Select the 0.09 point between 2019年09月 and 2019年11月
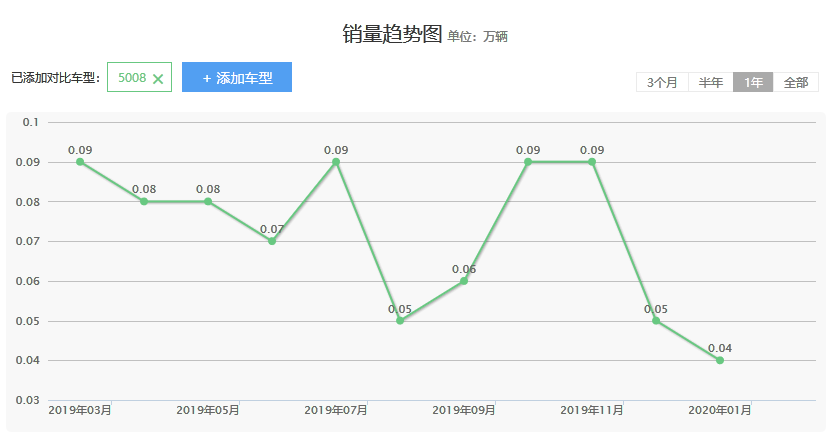This screenshot has width=830, height=447. click(x=528, y=162)
